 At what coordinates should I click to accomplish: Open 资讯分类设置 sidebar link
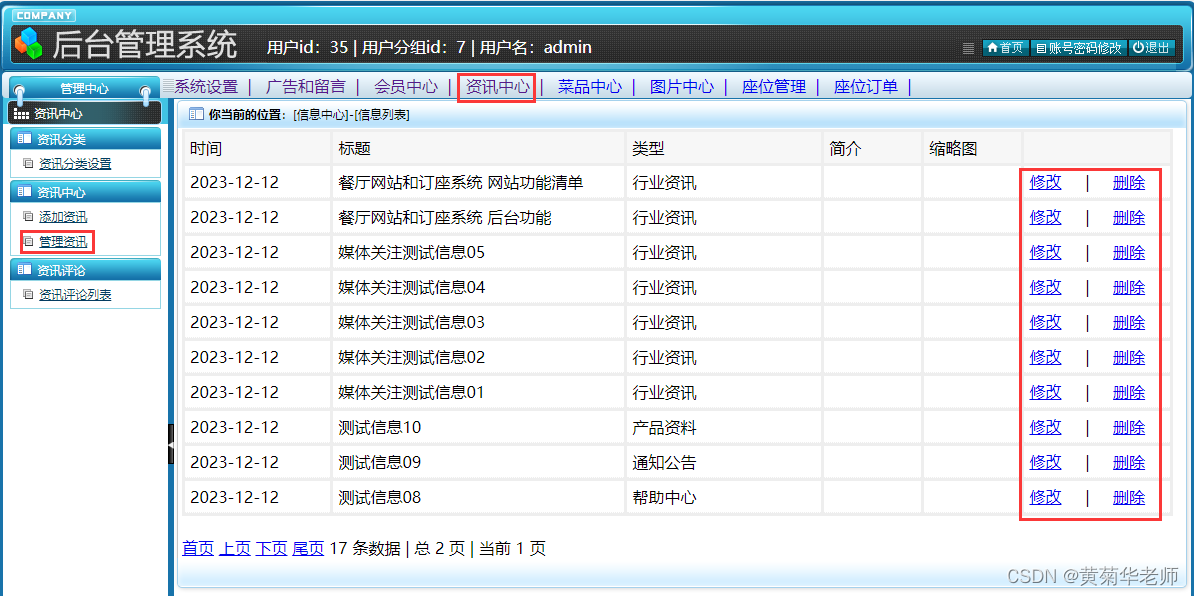(x=75, y=164)
